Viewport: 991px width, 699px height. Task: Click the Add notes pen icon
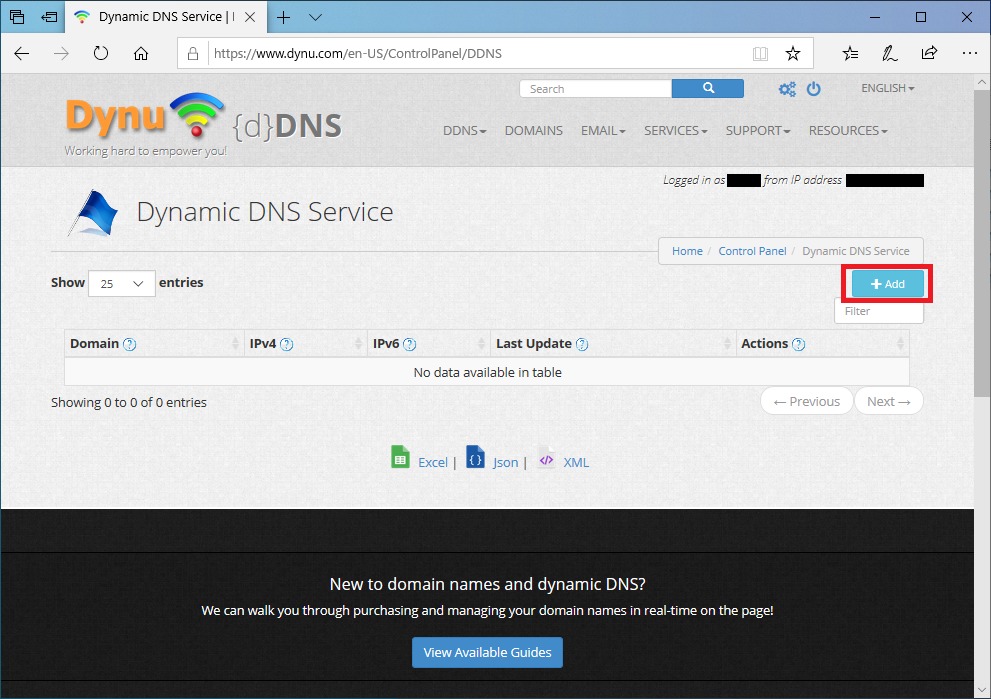(889, 54)
